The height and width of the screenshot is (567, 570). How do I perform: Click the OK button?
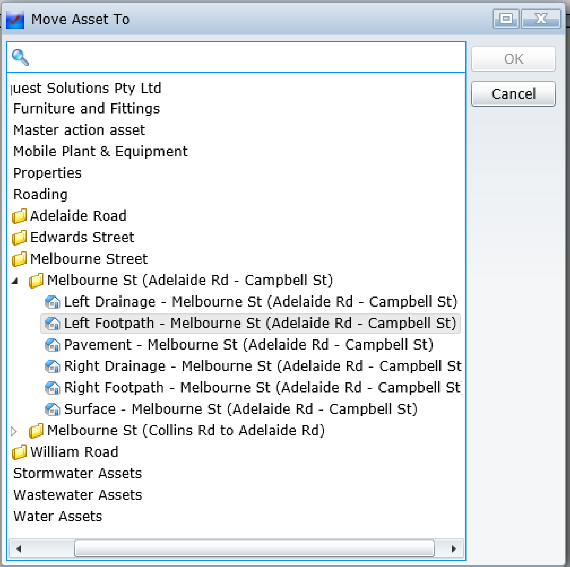tap(513, 59)
